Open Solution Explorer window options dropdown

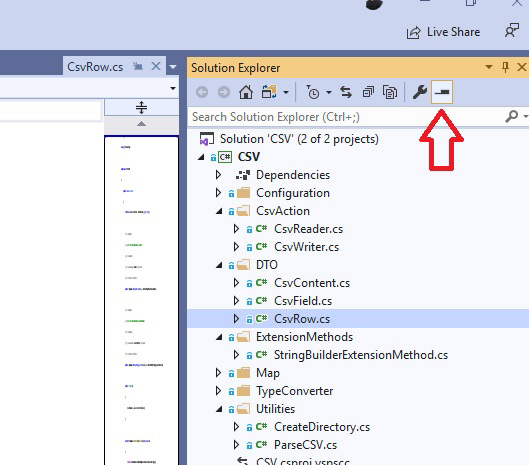489,67
